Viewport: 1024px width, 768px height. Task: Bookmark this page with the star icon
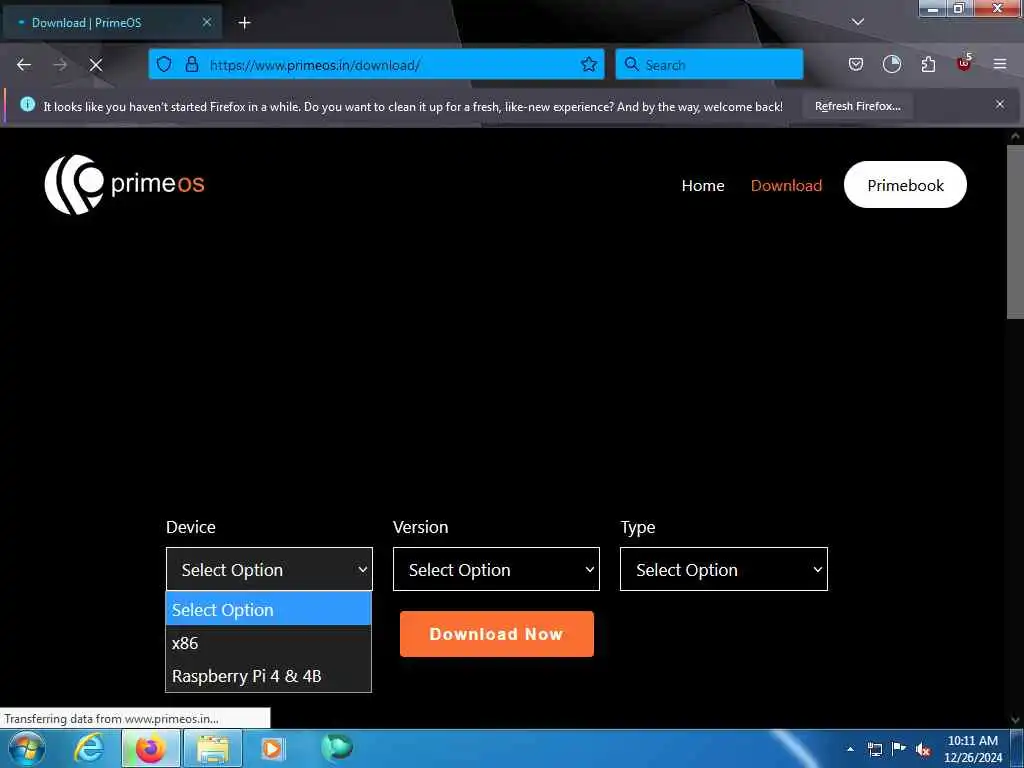(588, 64)
